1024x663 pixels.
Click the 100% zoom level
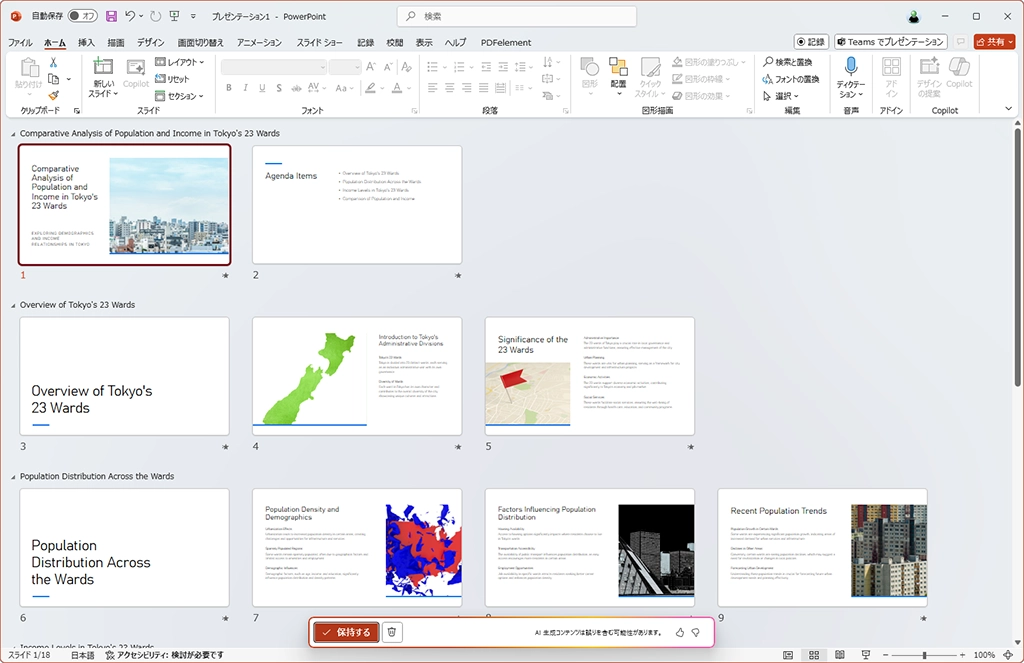[984, 655]
